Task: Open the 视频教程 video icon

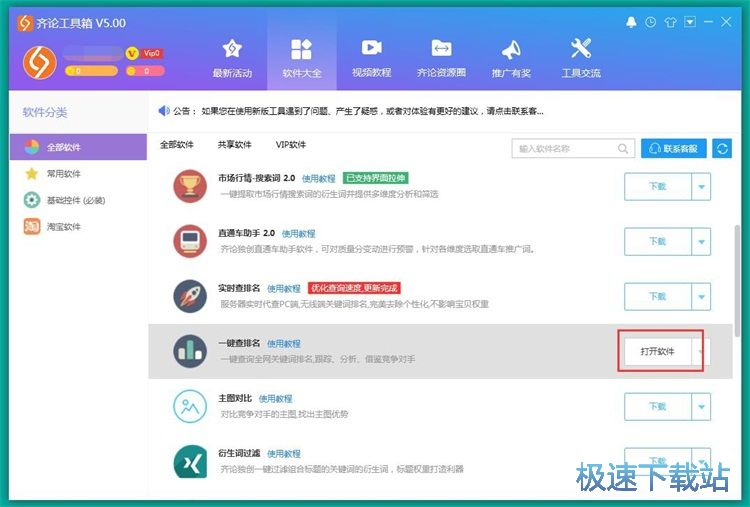Action: [371, 48]
